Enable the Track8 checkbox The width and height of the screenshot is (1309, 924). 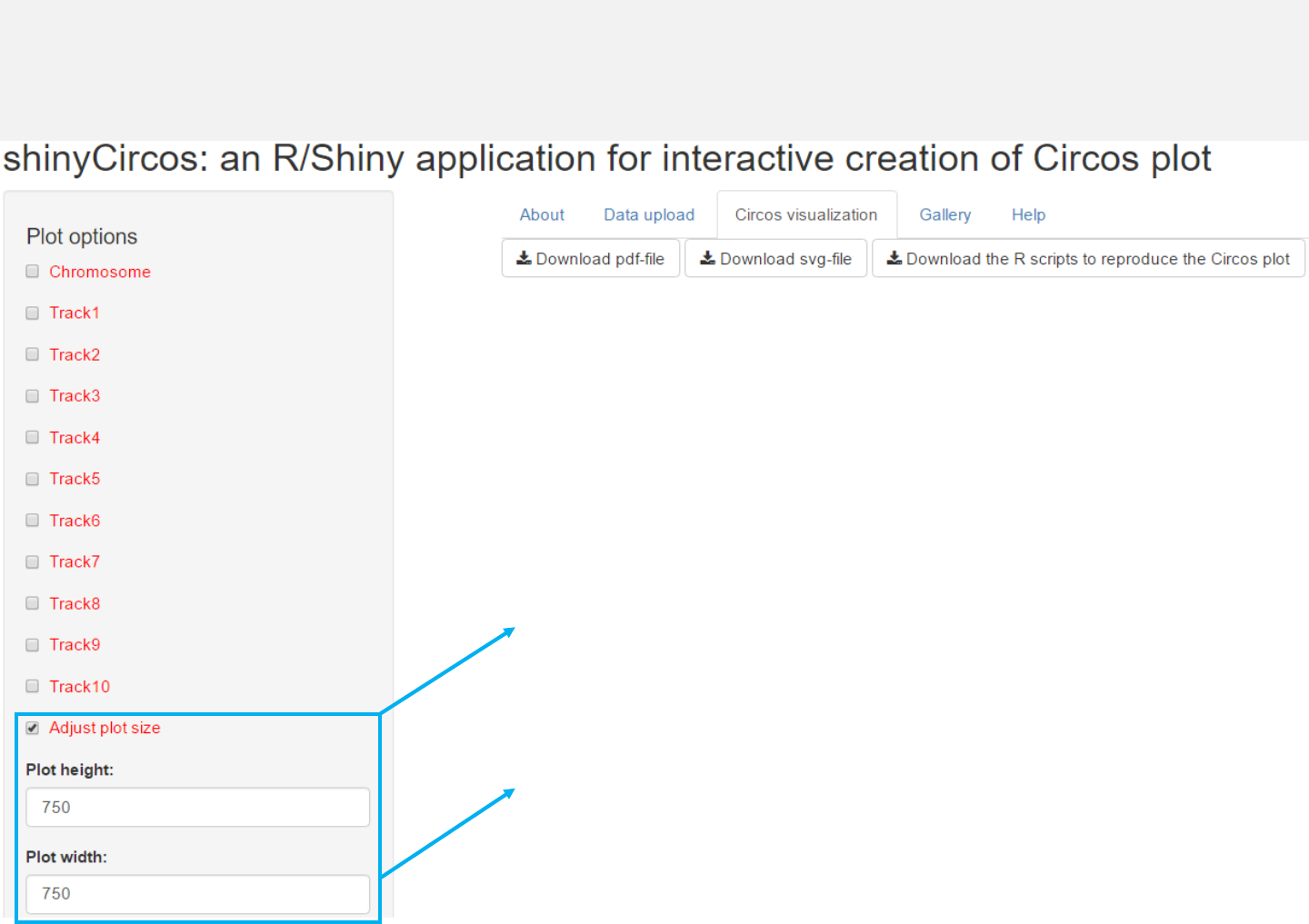coord(33,603)
